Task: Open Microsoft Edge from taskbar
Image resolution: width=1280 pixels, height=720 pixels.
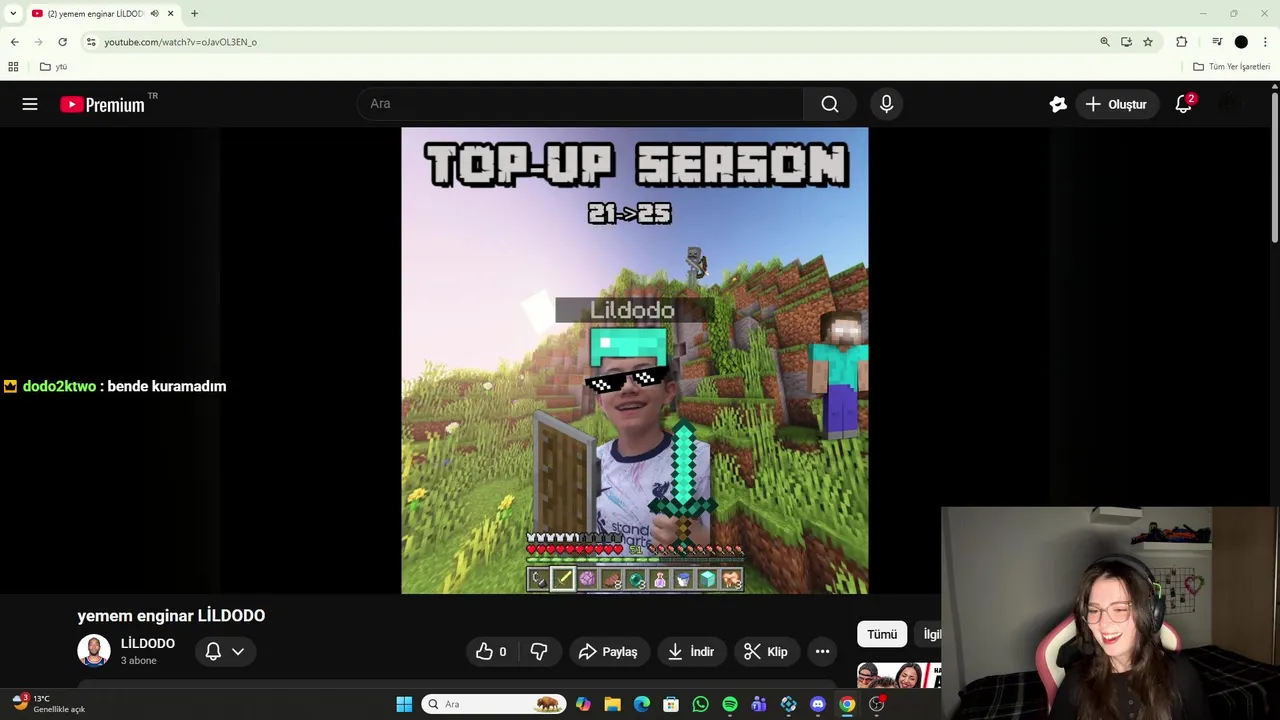Action: pyautogui.click(x=642, y=704)
